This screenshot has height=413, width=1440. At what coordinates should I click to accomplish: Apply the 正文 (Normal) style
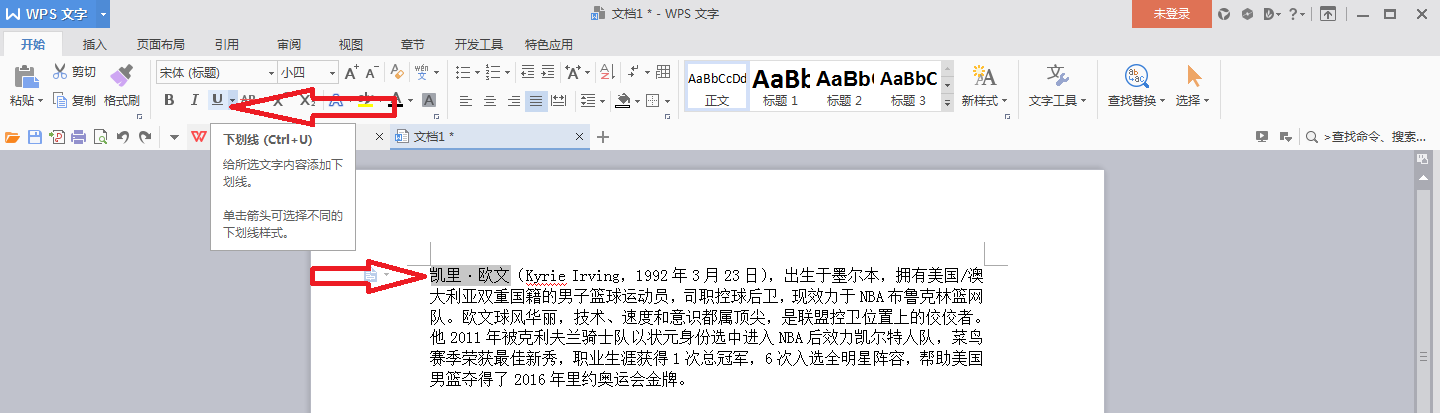coord(717,86)
